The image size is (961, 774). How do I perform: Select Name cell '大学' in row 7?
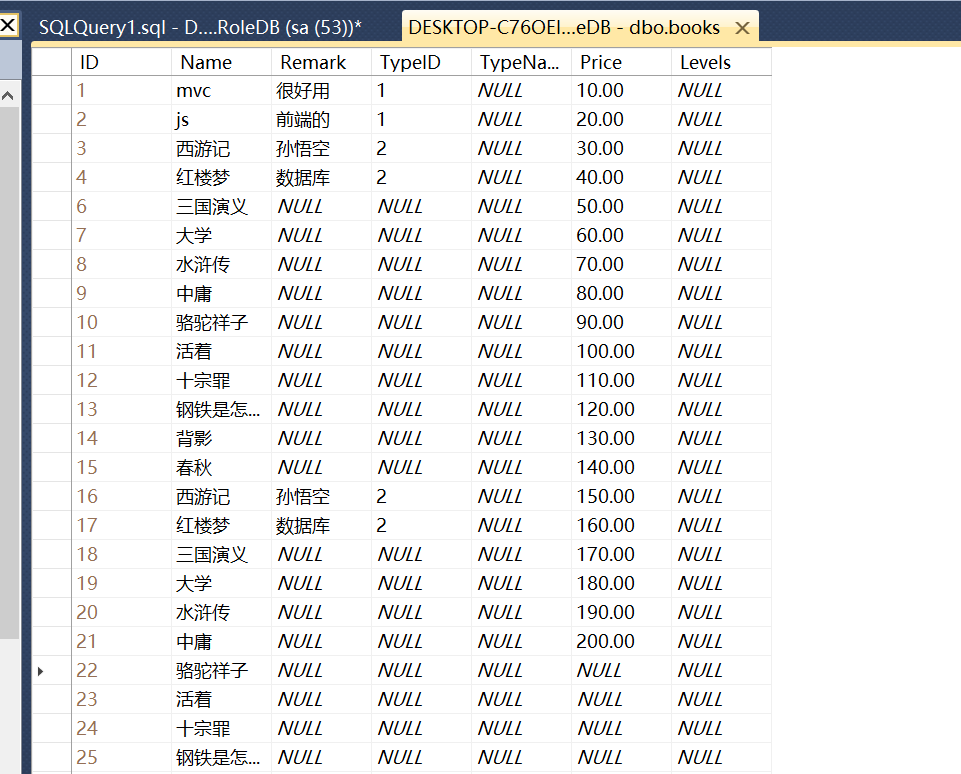(221, 235)
